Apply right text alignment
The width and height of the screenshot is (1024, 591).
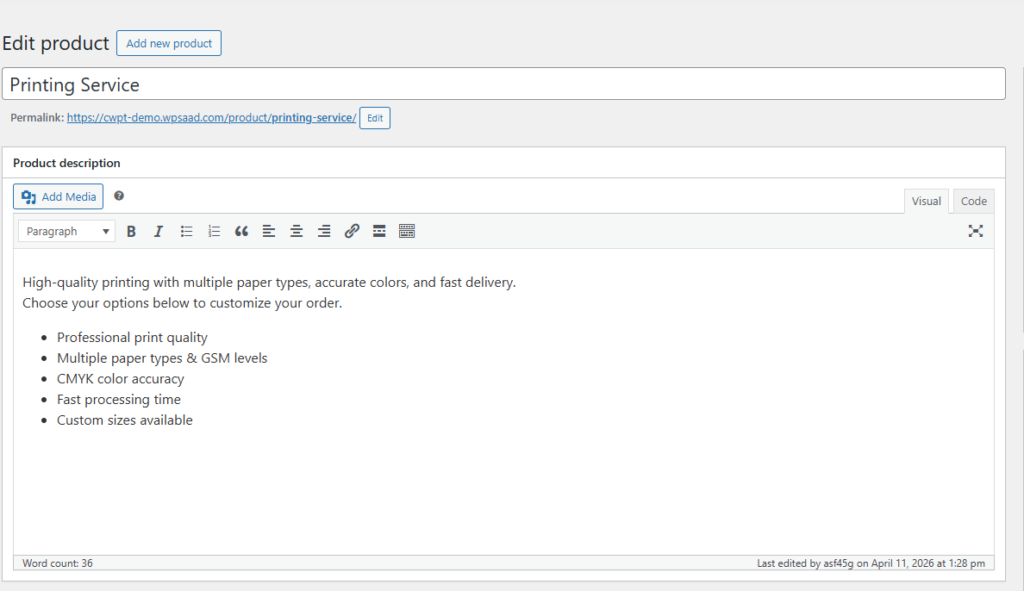[x=324, y=231]
